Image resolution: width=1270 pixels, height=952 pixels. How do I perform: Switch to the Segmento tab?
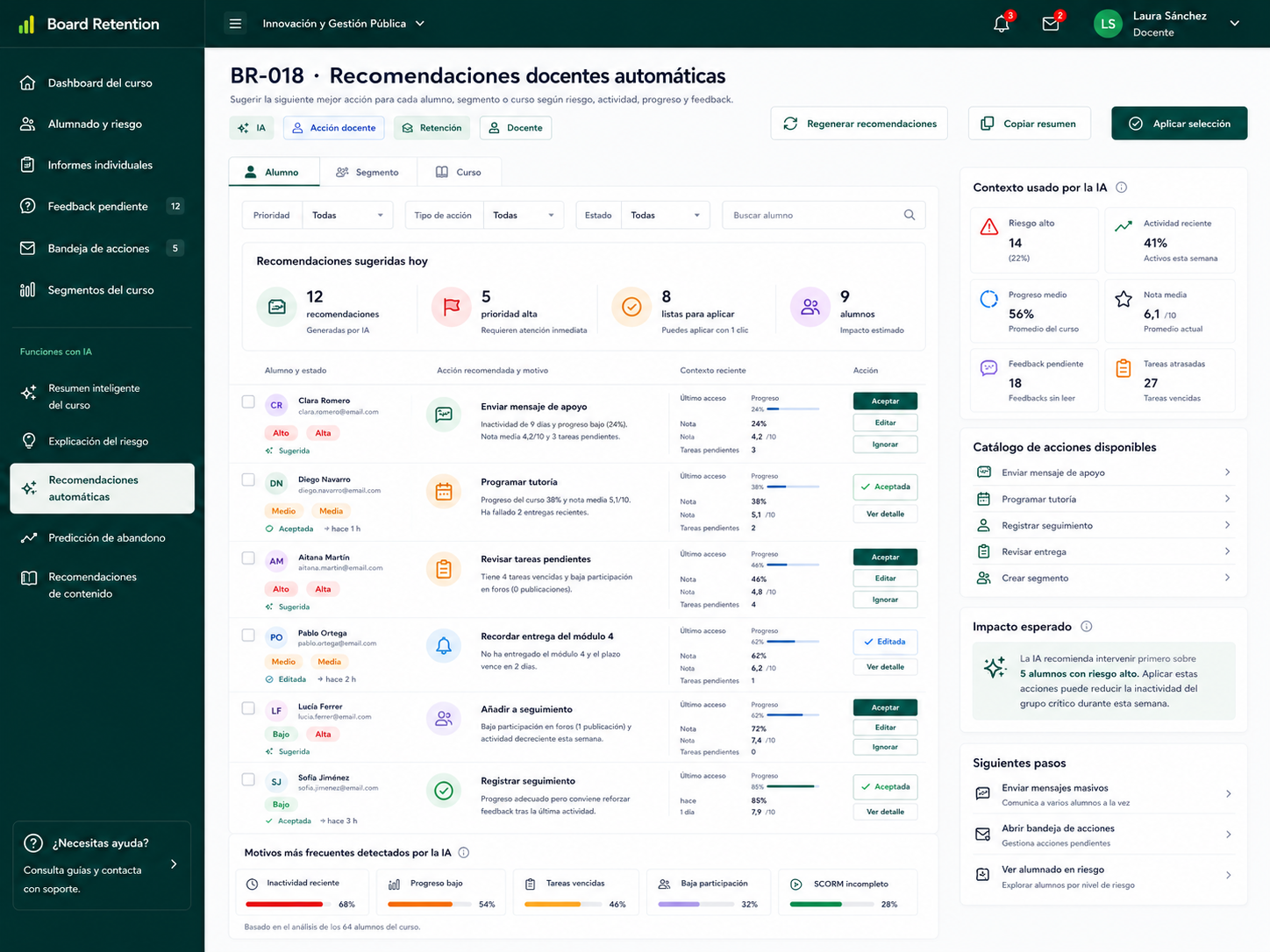(367, 172)
